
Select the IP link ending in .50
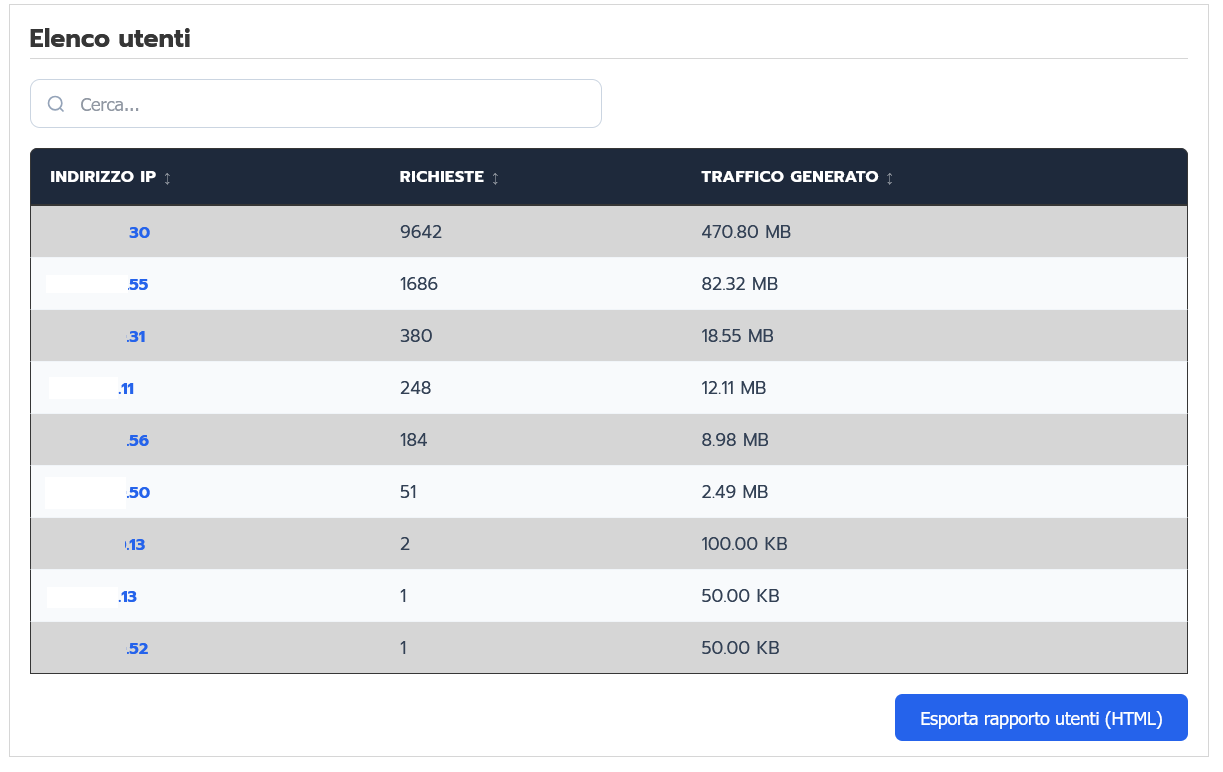137,493
